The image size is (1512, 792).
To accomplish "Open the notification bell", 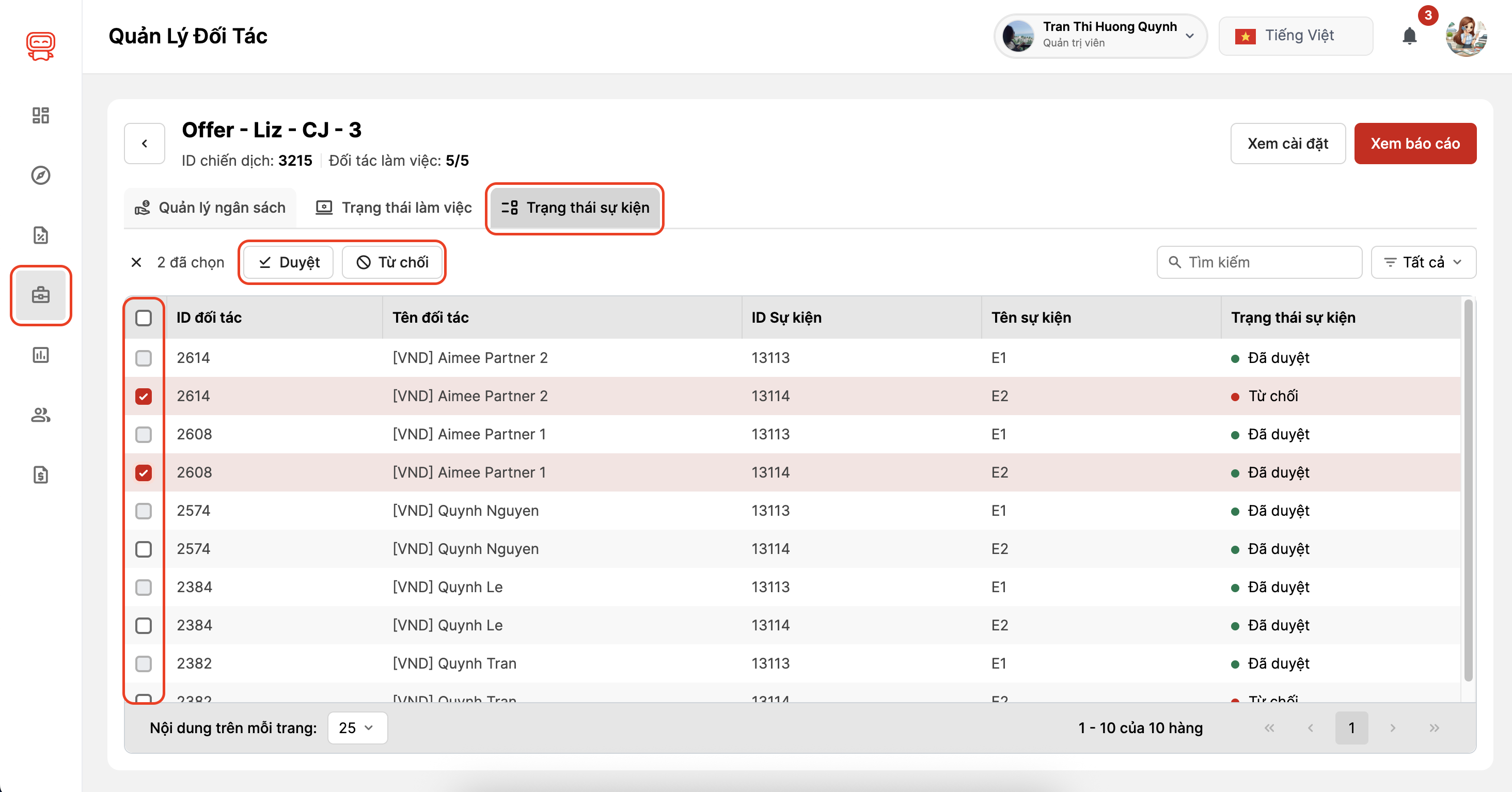I will coord(1409,36).
